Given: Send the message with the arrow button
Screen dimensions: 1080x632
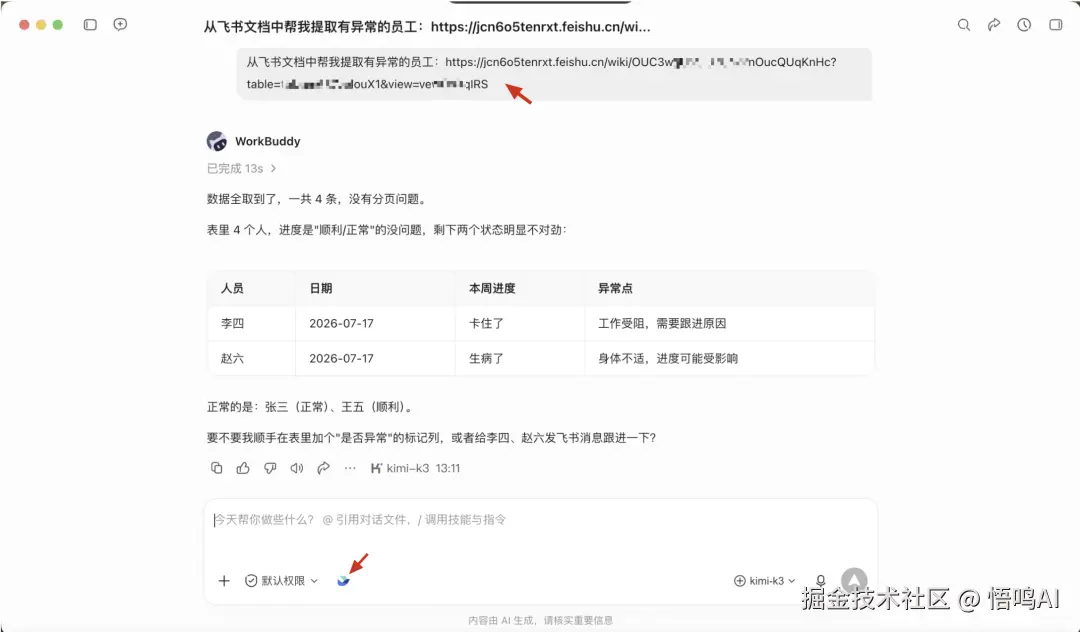Looking at the screenshot, I should point(854,580).
